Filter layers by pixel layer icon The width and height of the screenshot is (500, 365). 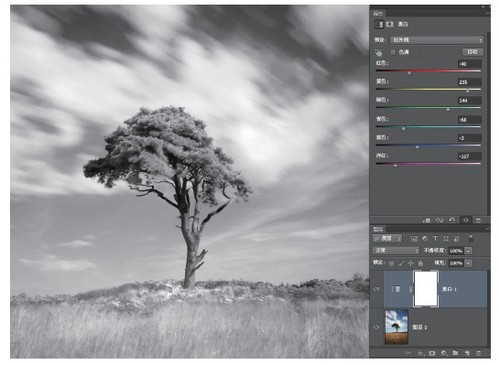coord(414,239)
